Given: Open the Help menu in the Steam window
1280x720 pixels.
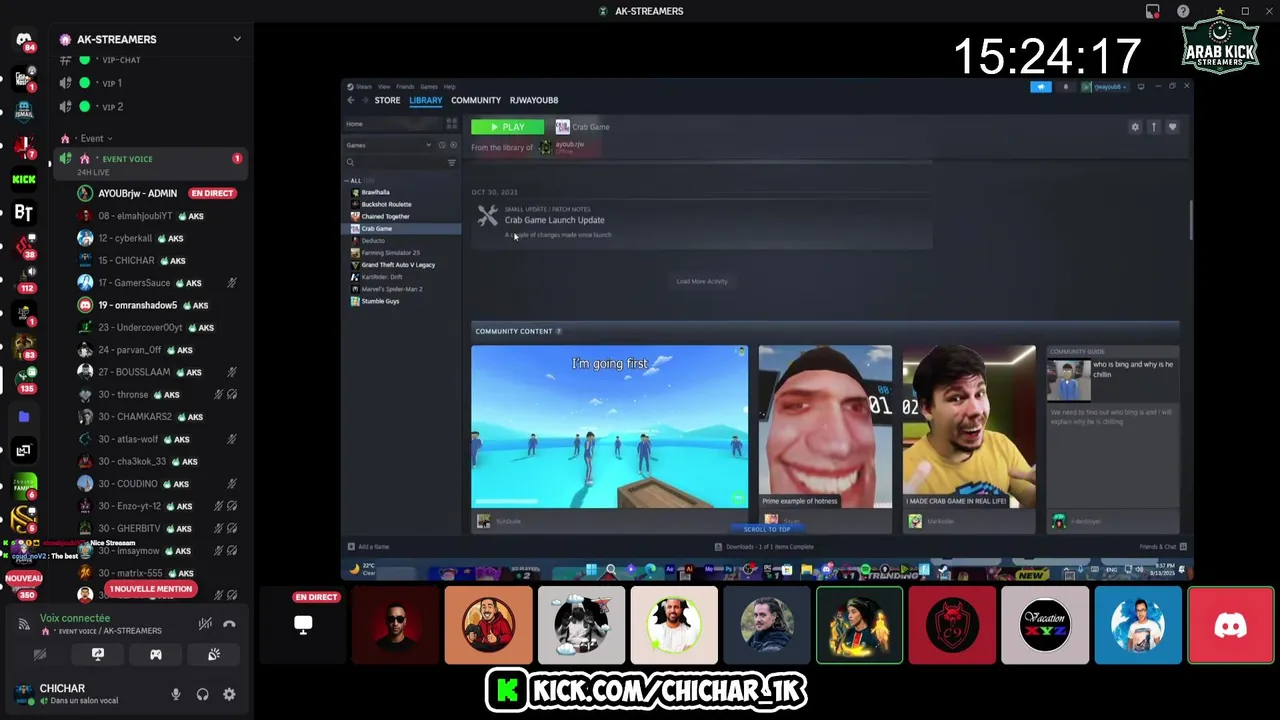Looking at the screenshot, I should coord(450,87).
